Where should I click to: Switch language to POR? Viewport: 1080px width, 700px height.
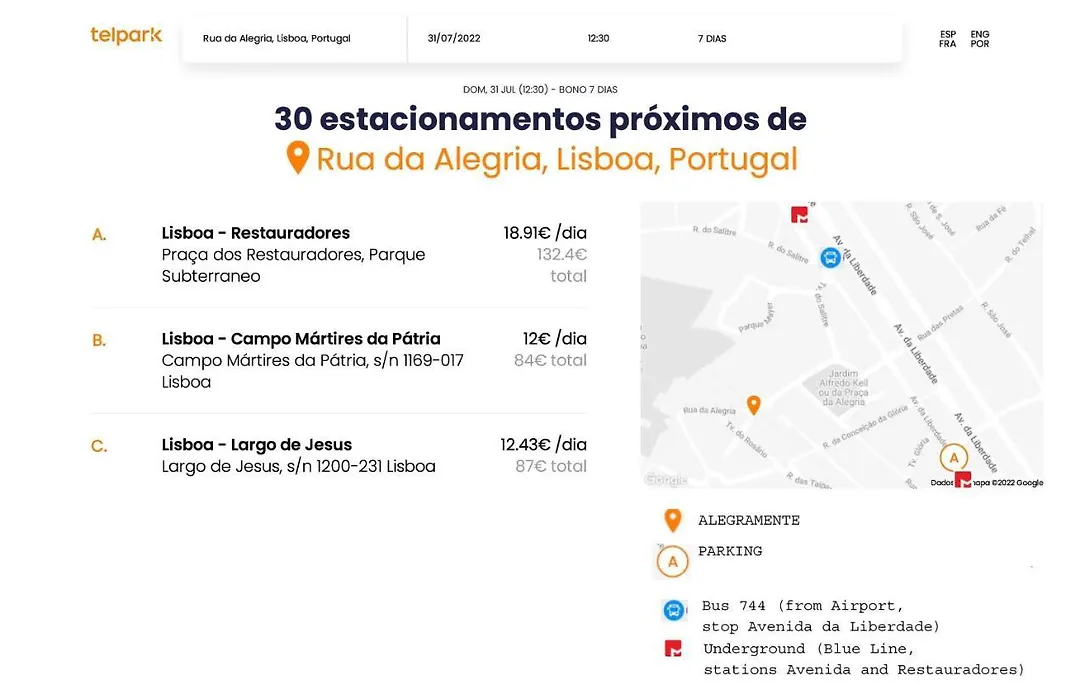pos(980,43)
